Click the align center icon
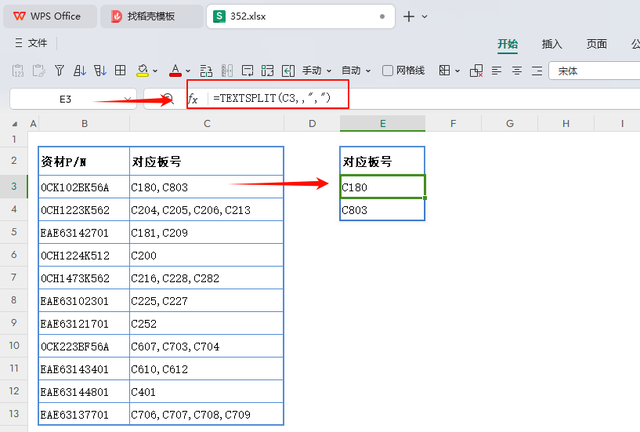The image size is (640, 432). coord(517,71)
